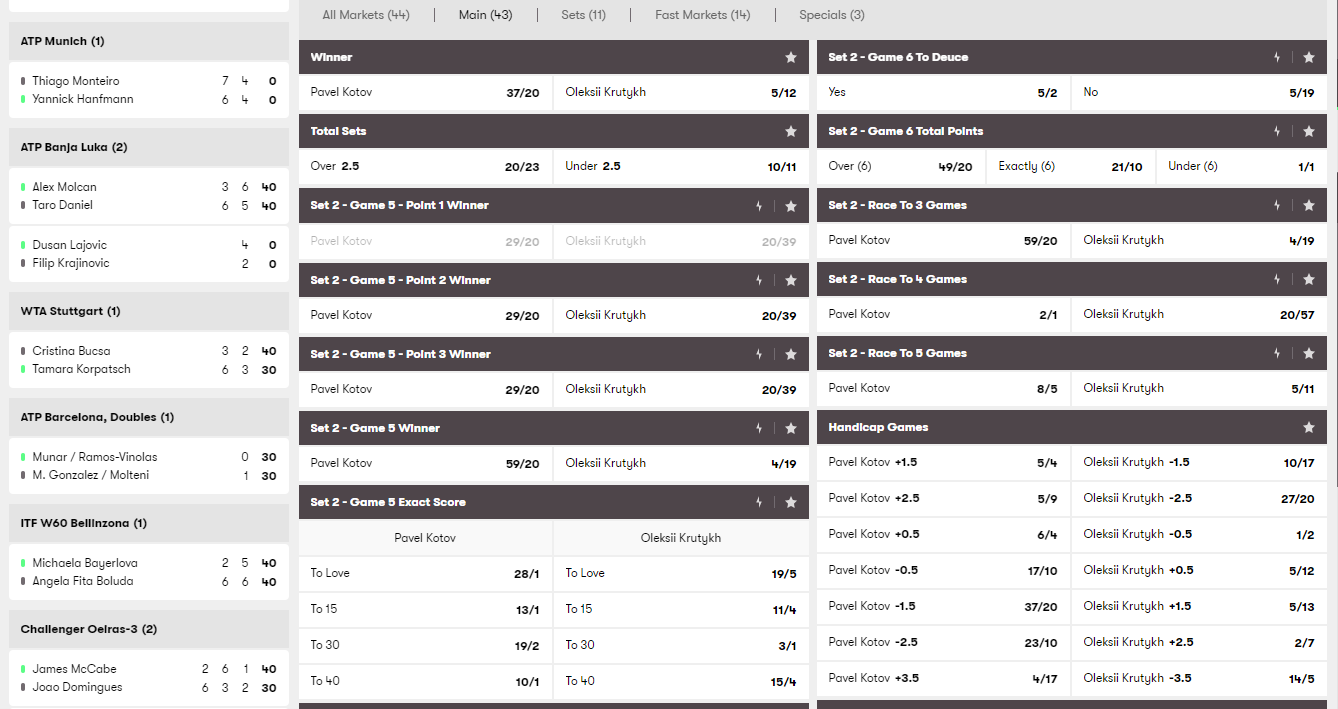Click the star on Set 2 Game 6 Total Points

pos(1308,131)
